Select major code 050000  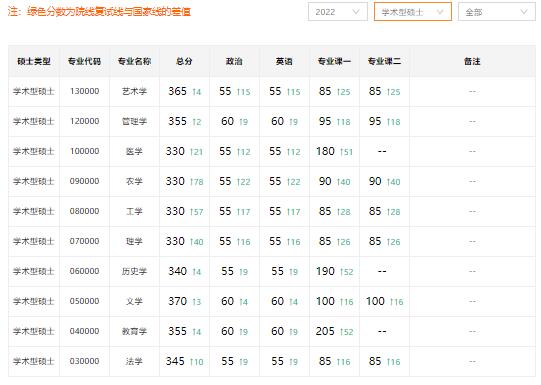coord(84,302)
